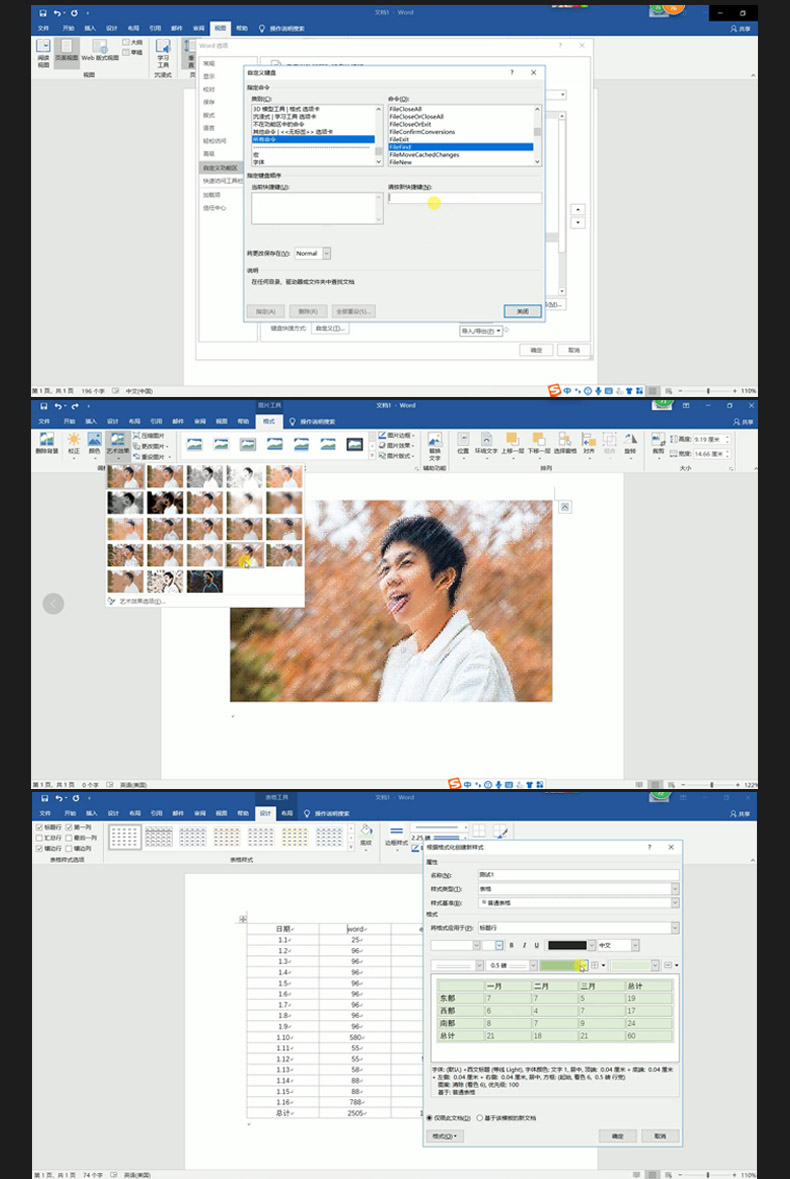Open table Layout tab in bottom window
Viewport: 790px width, 1179px height.
pyautogui.click(x=286, y=814)
